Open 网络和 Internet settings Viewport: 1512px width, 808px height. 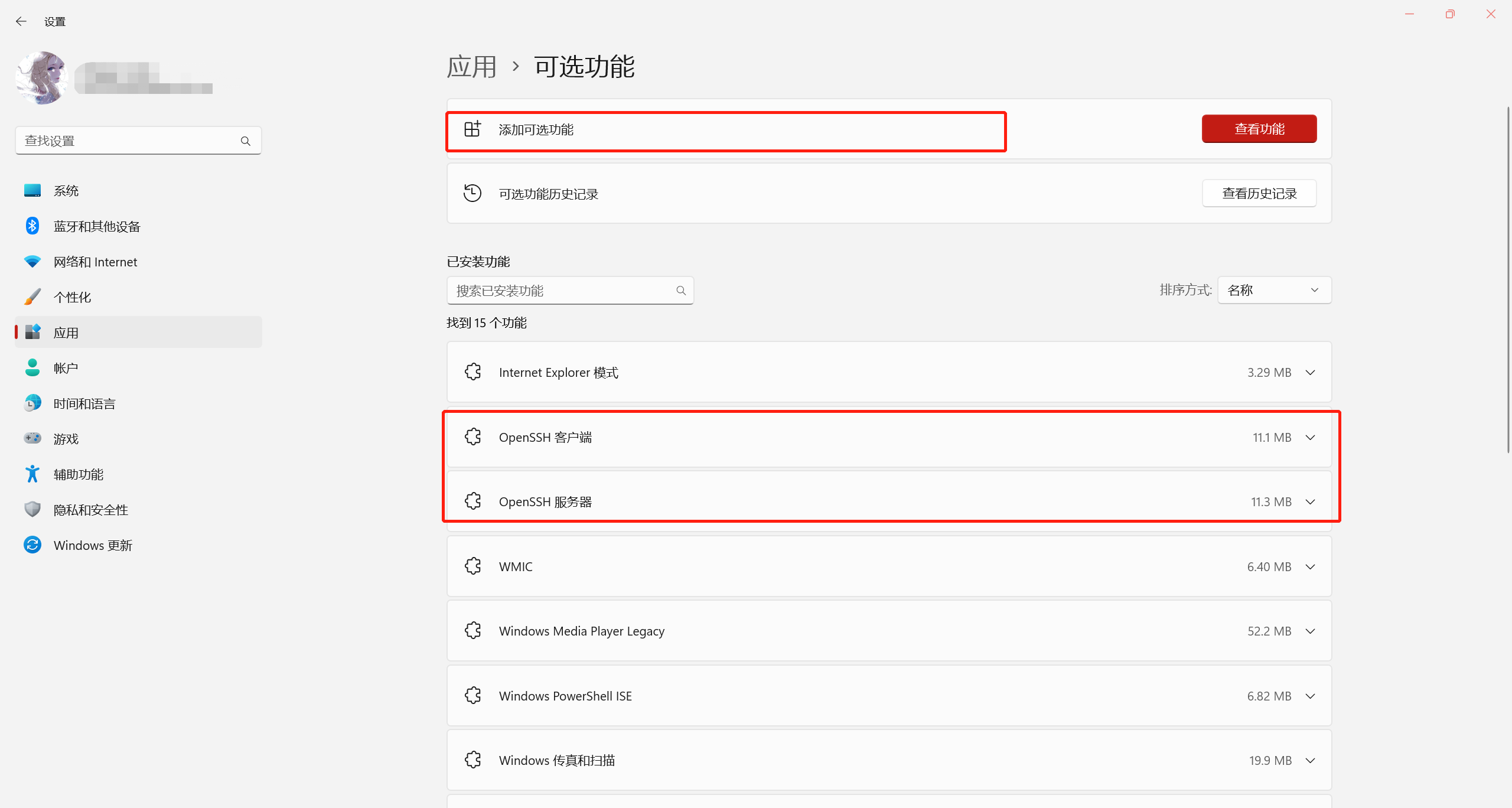tap(138, 262)
